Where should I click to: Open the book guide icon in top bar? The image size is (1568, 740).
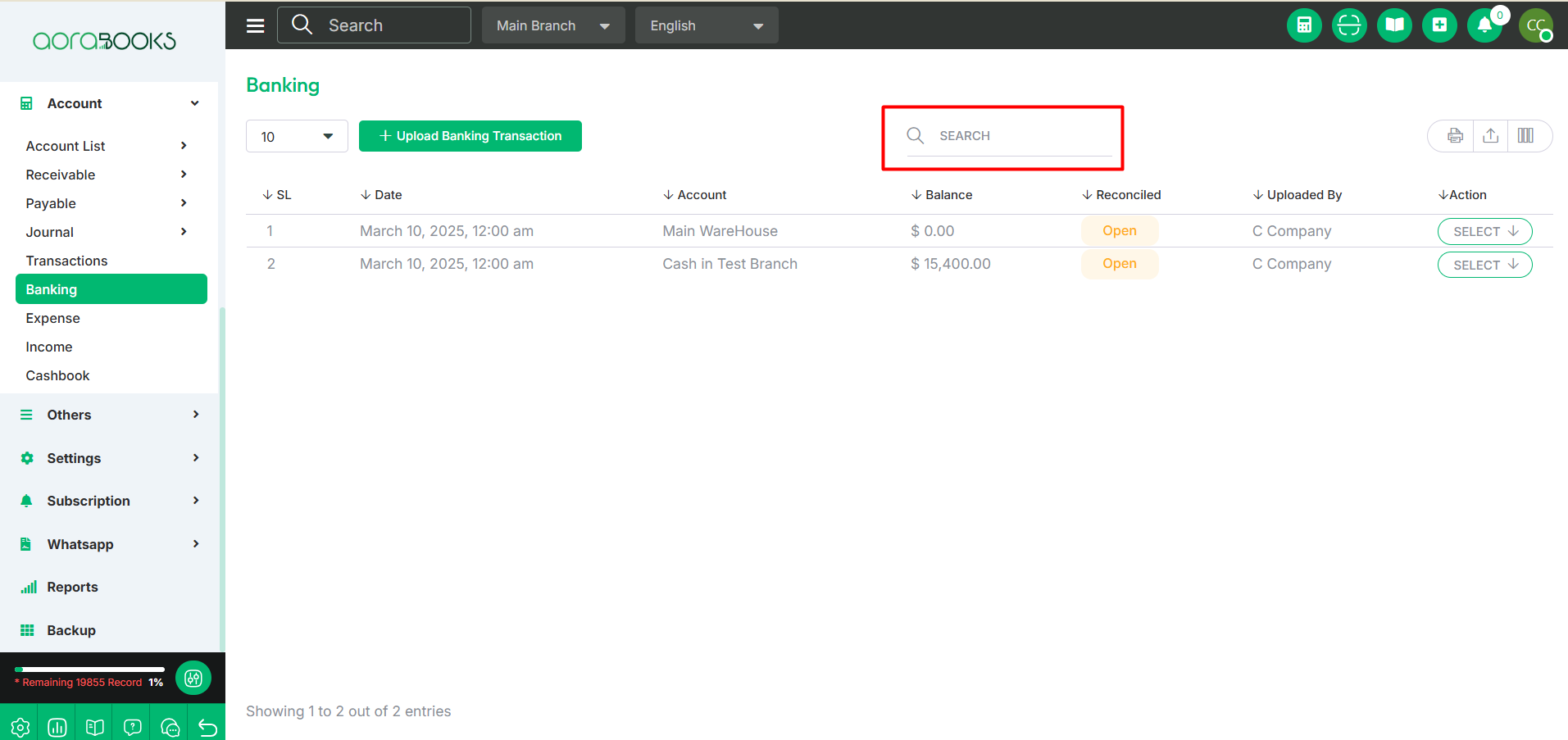[x=1394, y=25]
